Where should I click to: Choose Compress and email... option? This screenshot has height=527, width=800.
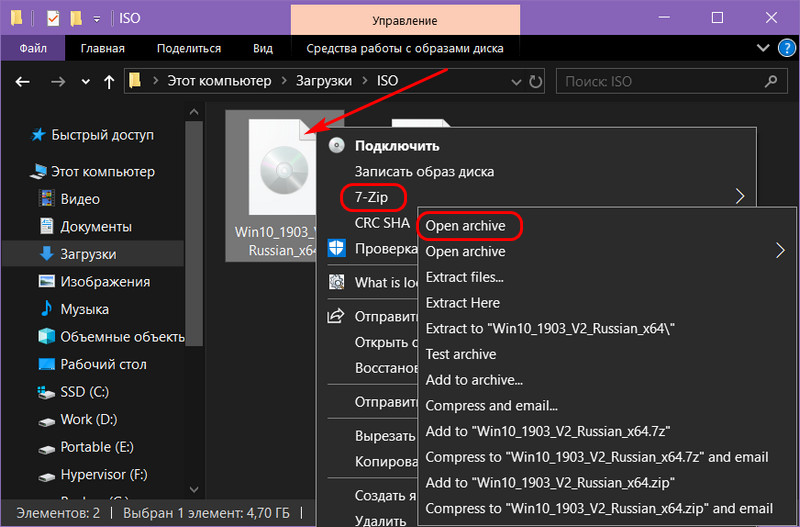(491, 406)
